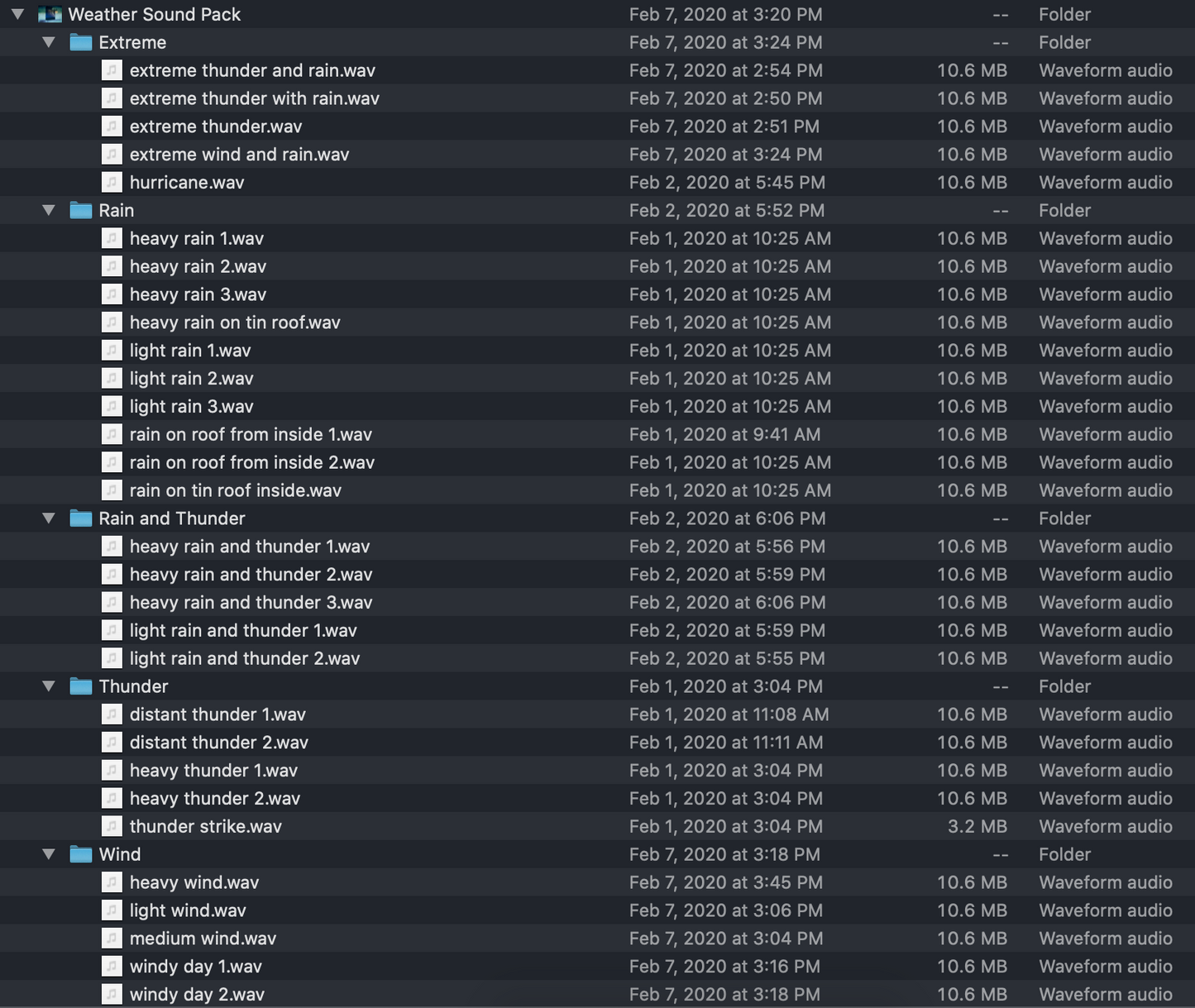Click the hurricane.wav audio file icon
Screen dimensions: 1195x1008
point(112,183)
